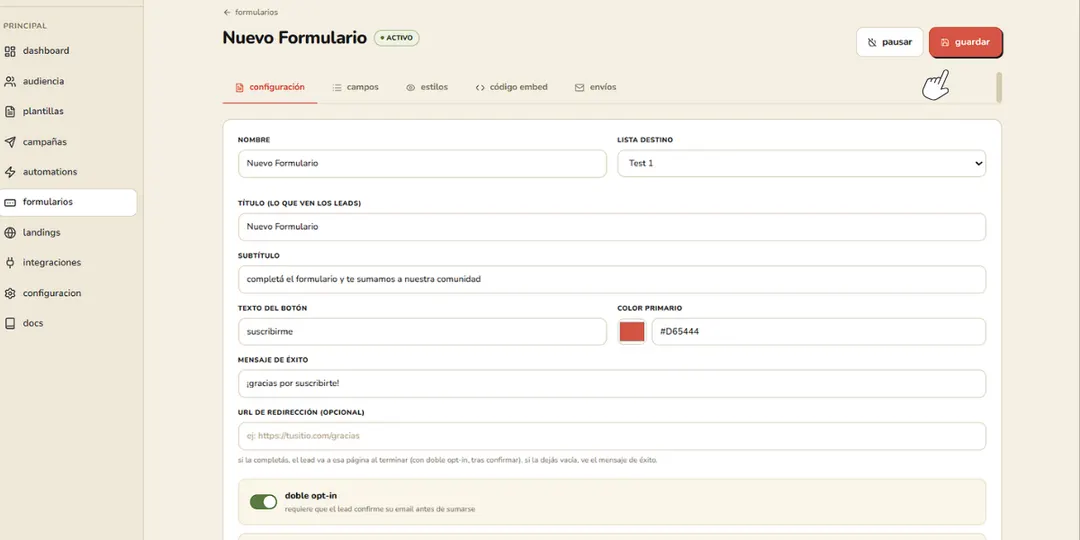
Task: Click the dashboard grid icon in sidebar
Action: (x=10, y=51)
